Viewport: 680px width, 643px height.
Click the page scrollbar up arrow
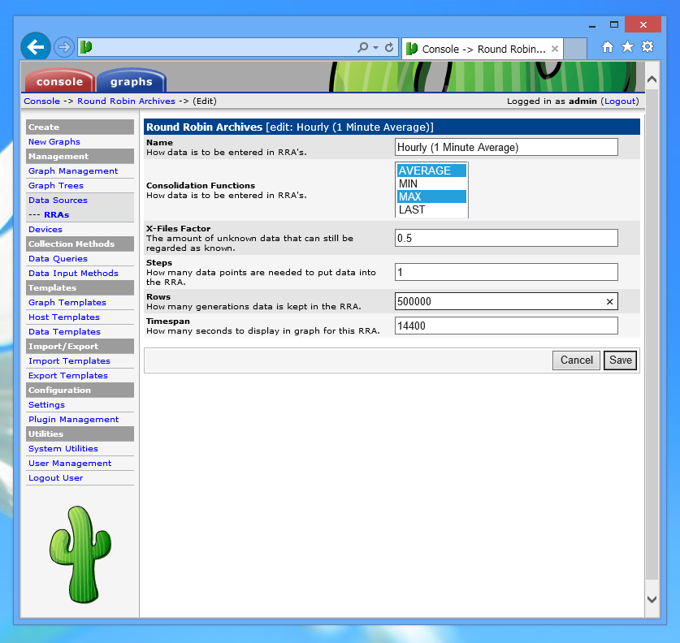click(x=652, y=79)
